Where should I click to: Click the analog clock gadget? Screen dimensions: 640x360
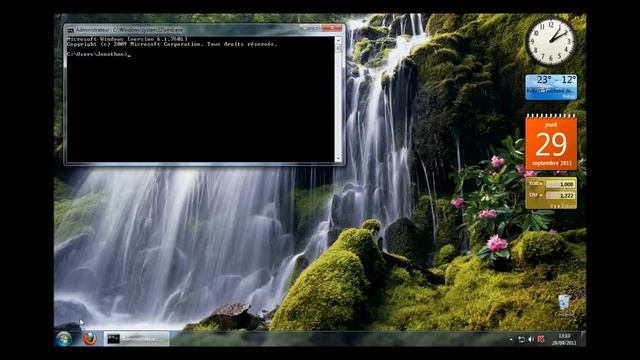coord(551,42)
